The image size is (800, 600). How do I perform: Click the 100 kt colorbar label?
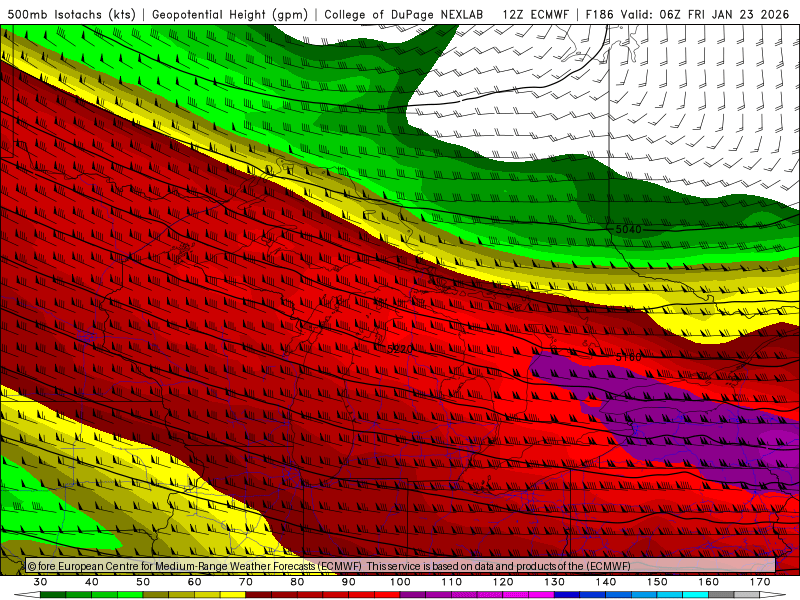pos(400,582)
